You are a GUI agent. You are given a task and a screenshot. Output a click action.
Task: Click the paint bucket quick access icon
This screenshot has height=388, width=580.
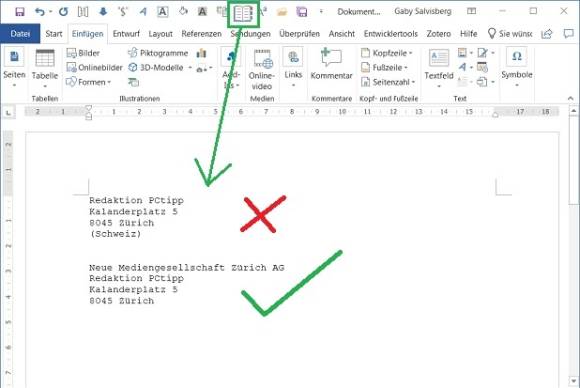pos(183,11)
